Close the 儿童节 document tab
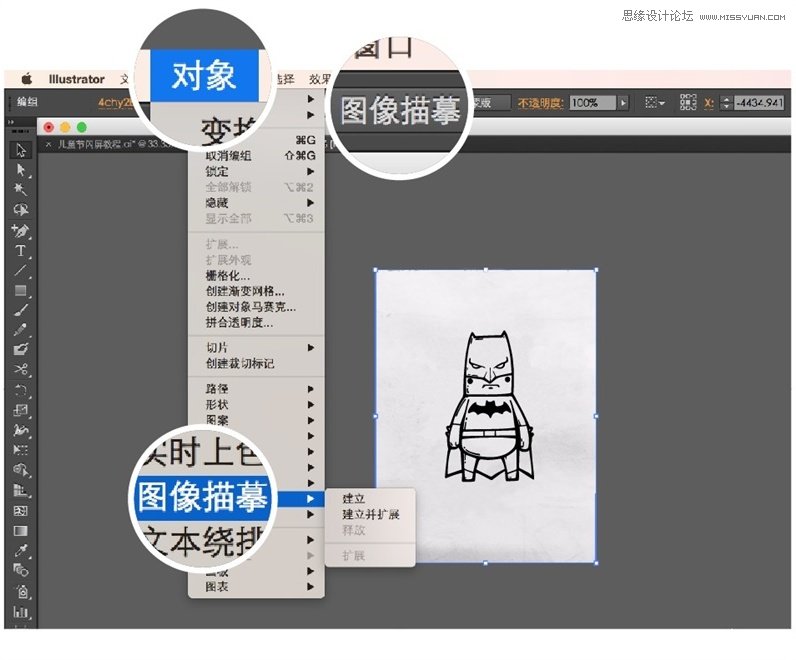The width and height of the screenshot is (796, 660). pos(48,144)
